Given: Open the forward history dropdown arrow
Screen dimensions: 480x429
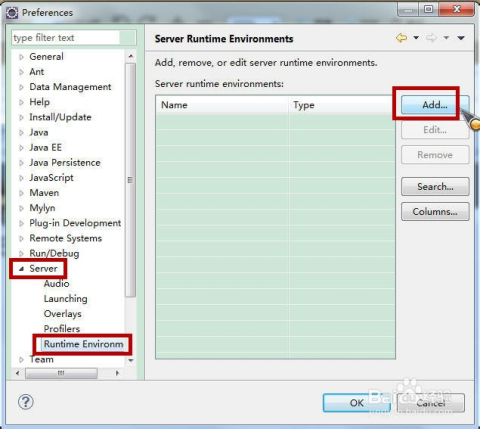Looking at the screenshot, I should click(x=446, y=38).
